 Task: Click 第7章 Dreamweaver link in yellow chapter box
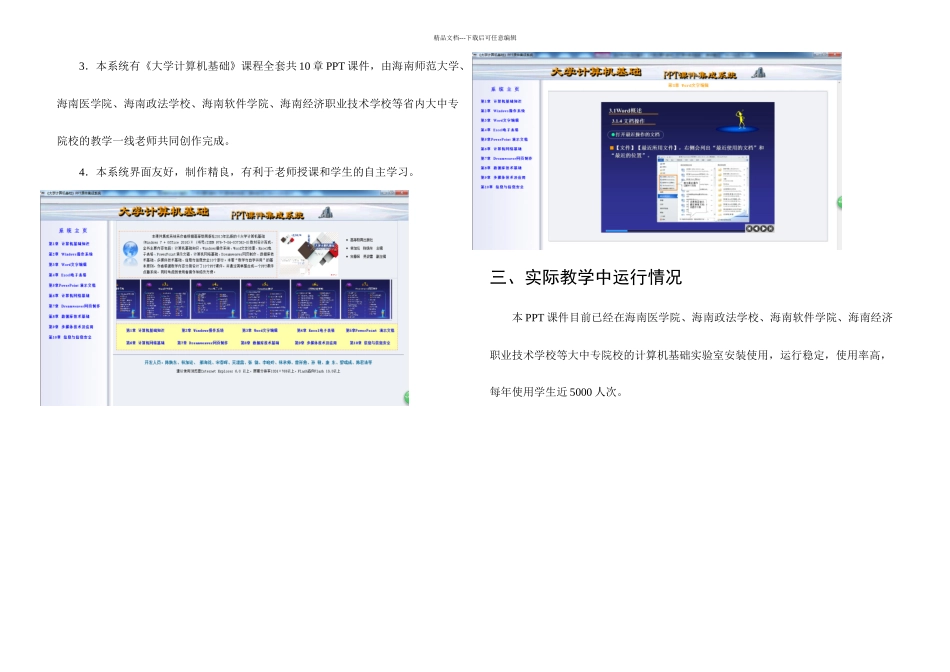(x=202, y=343)
